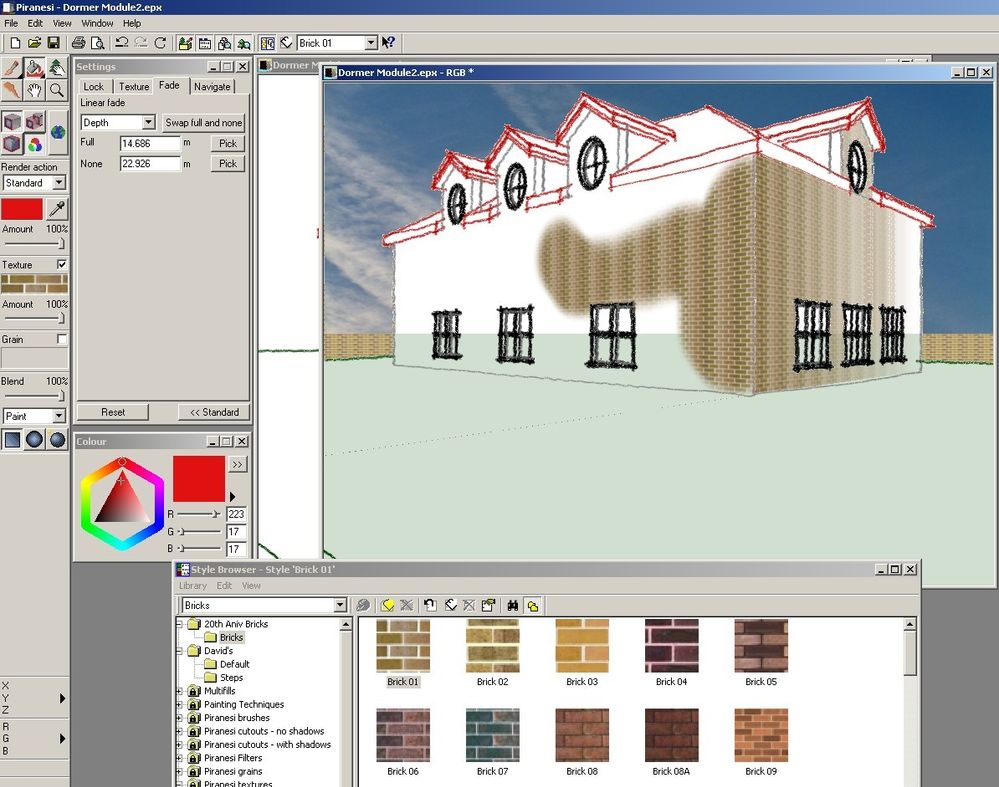999x787 pixels.
Task: Select the smudge finger tool
Action: tap(11, 90)
